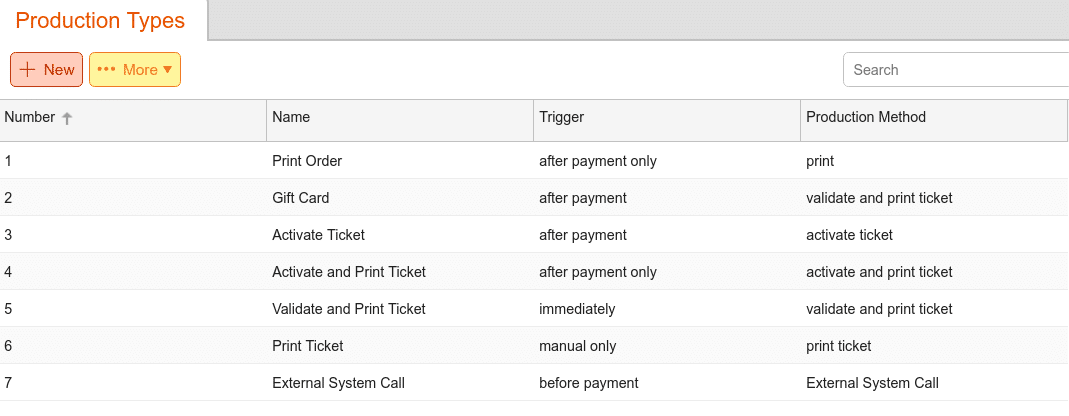Click the 'immediately' trigger cell
Viewport: 1069px width, 416px height.
577,309
